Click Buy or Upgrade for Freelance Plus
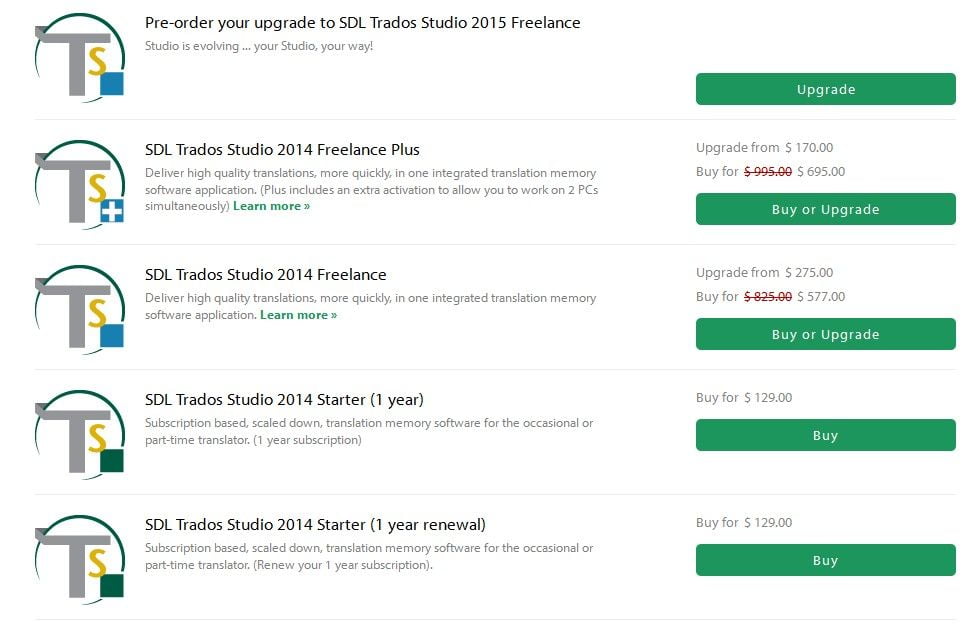 824,209
